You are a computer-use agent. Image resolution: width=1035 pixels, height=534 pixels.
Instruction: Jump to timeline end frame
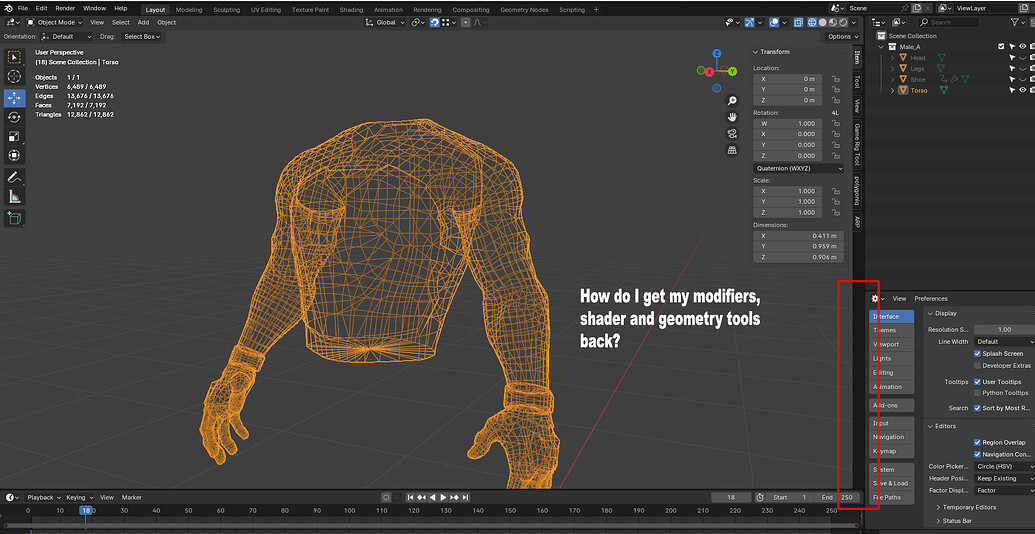[465, 497]
